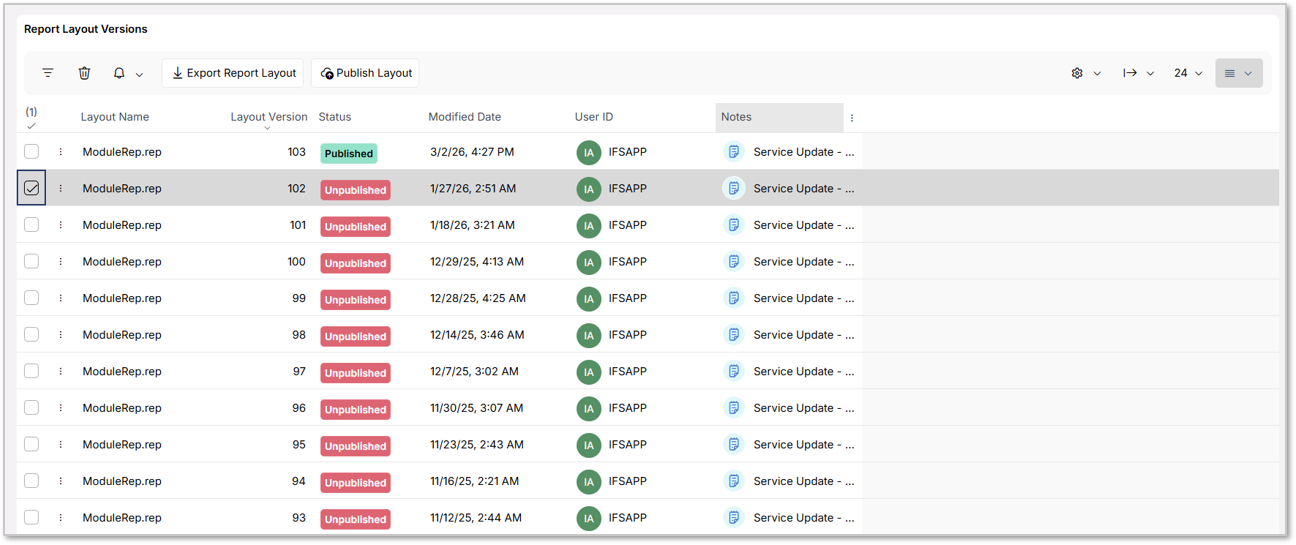
Task: Select checkbox for version 101 row
Action: pos(32,225)
